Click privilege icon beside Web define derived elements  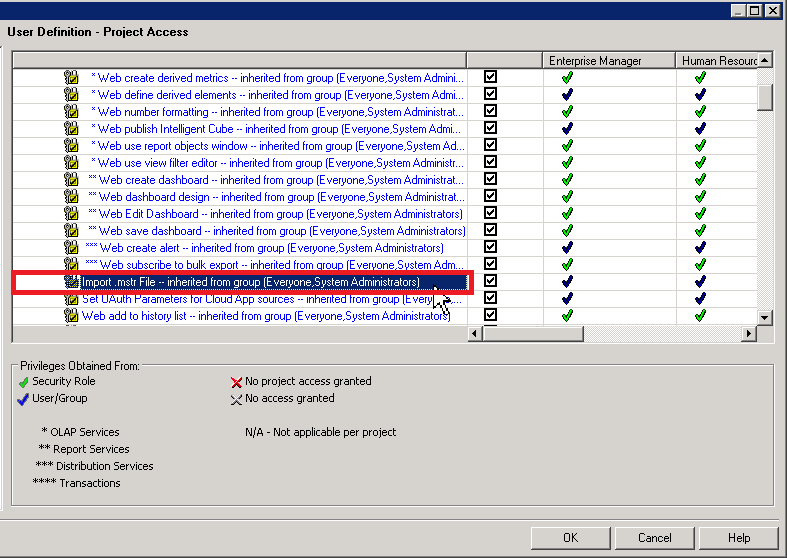click(x=71, y=94)
